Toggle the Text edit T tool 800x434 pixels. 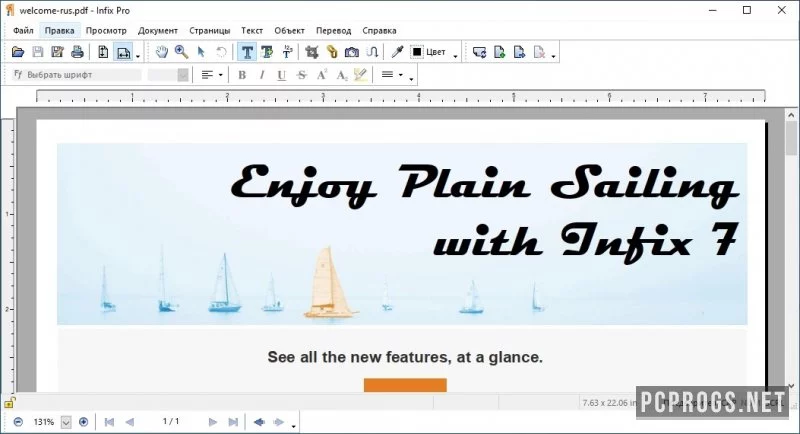247,52
